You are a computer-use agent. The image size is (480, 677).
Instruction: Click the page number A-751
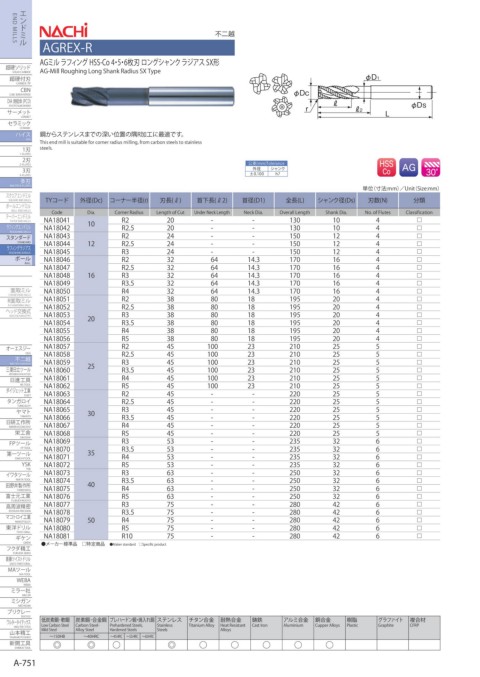point(25,663)
